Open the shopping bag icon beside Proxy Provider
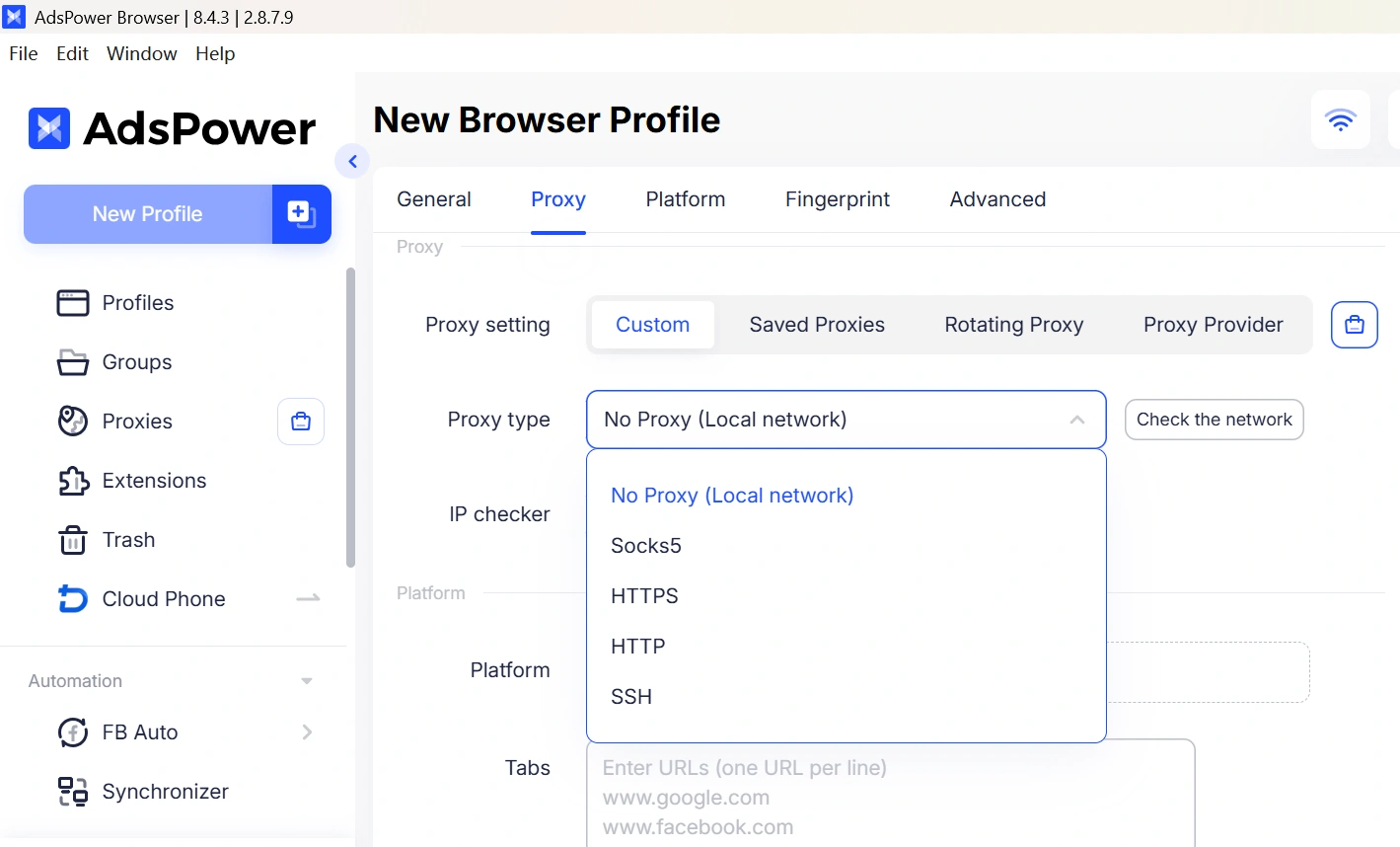The height and width of the screenshot is (847, 1400). pyautogui.click(x=1355, y=325)
